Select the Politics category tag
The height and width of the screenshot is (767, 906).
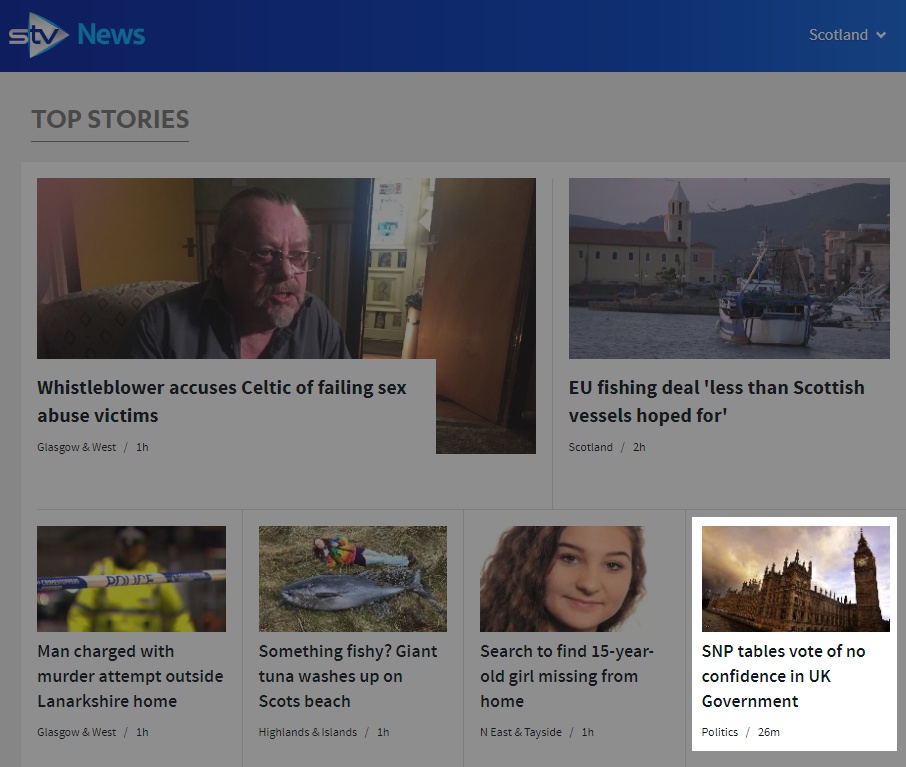coord(719,732)
